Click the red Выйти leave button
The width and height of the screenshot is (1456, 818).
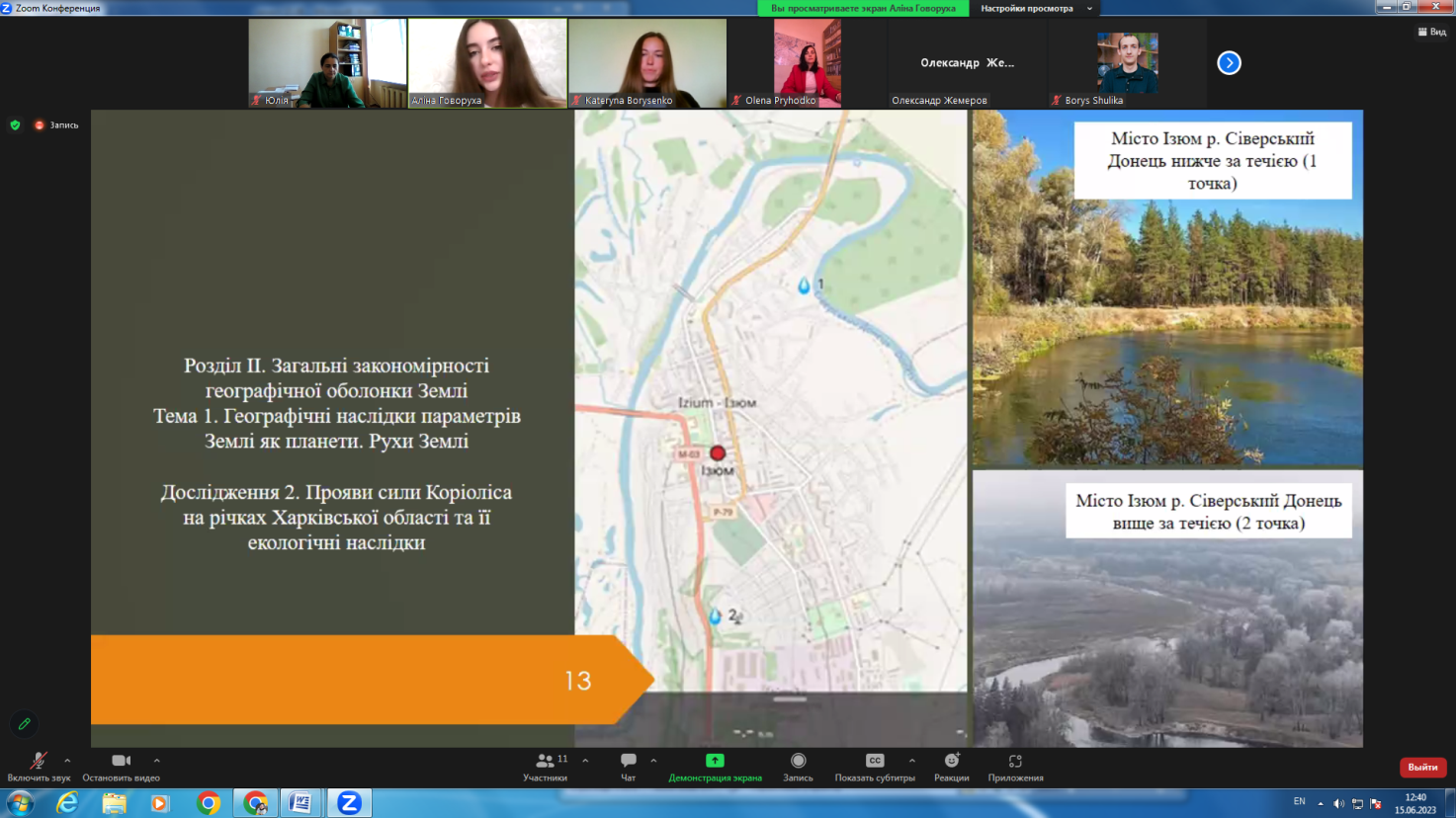point(1422,768)
